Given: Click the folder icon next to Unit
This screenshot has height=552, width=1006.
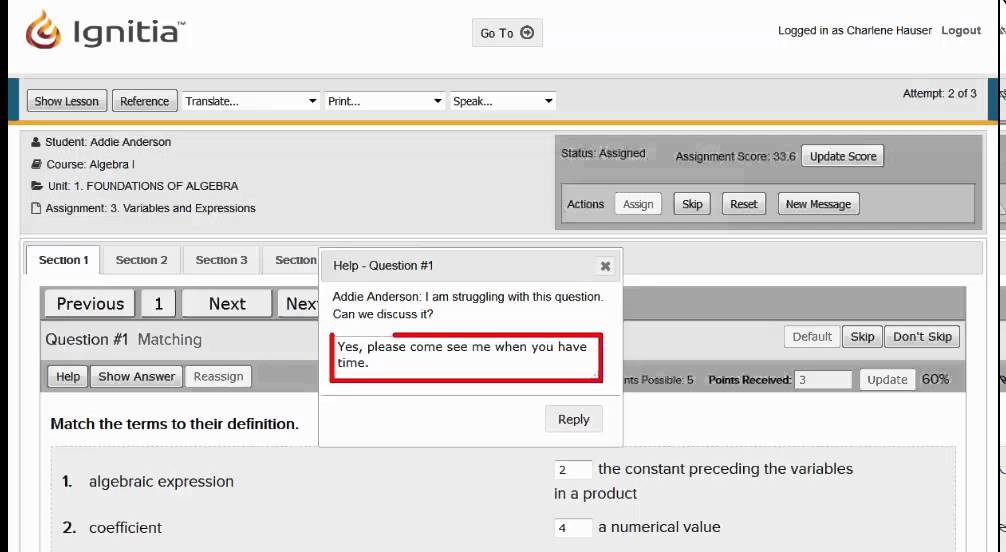Looking at the screenshot, I should (37, 186).
